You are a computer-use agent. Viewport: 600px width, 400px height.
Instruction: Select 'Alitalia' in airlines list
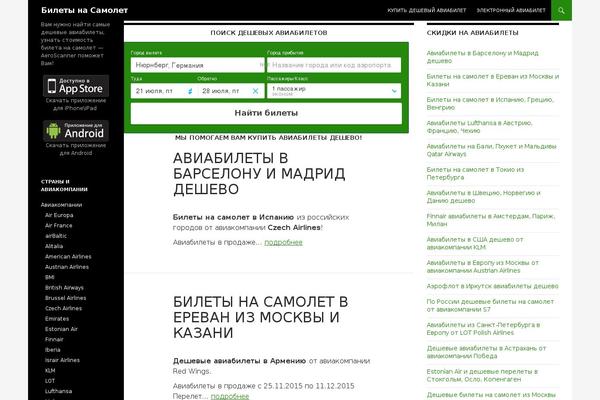pyautogui.click(x=54, y=246)
